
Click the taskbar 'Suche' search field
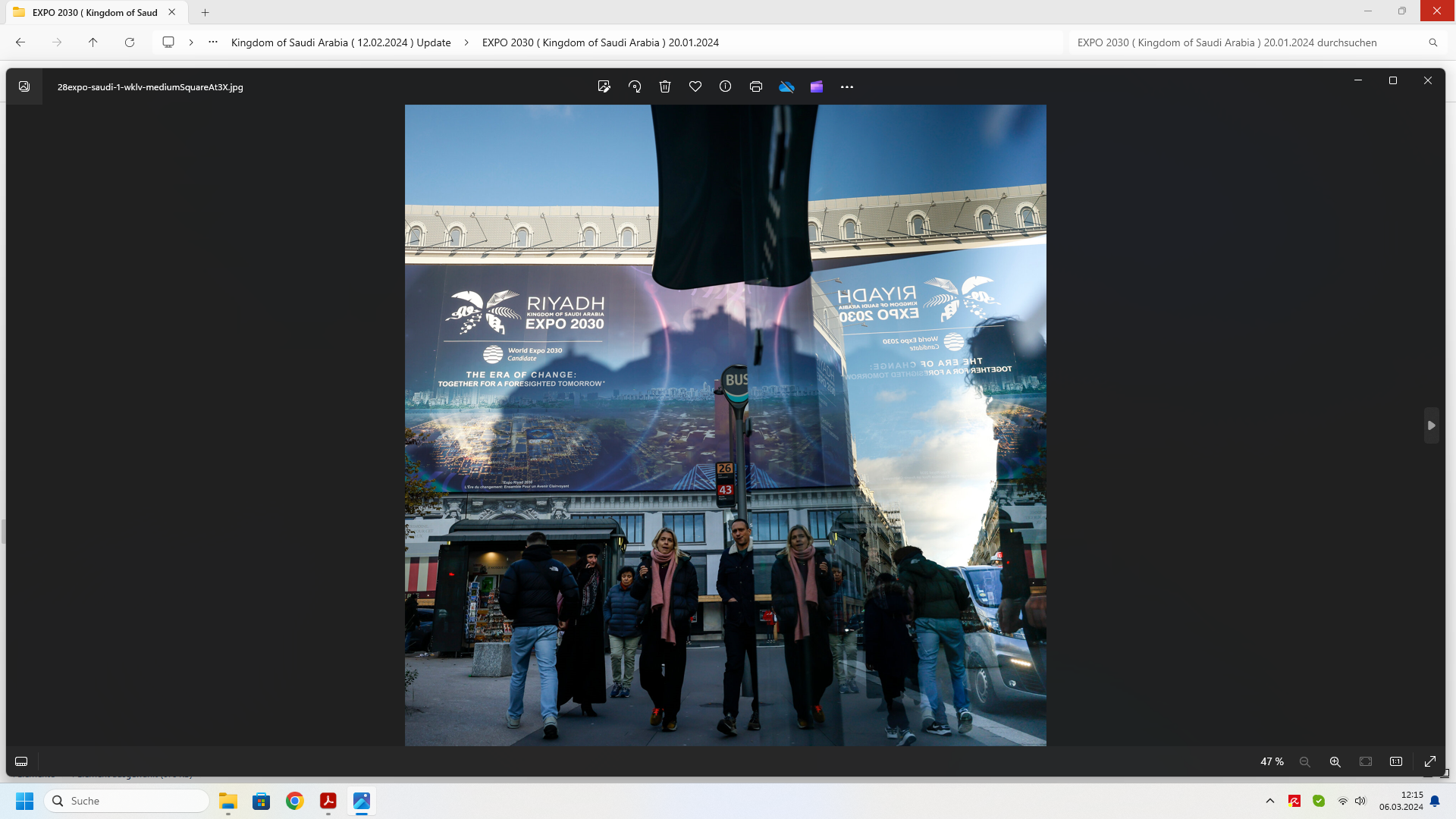[x=127, y=801]
